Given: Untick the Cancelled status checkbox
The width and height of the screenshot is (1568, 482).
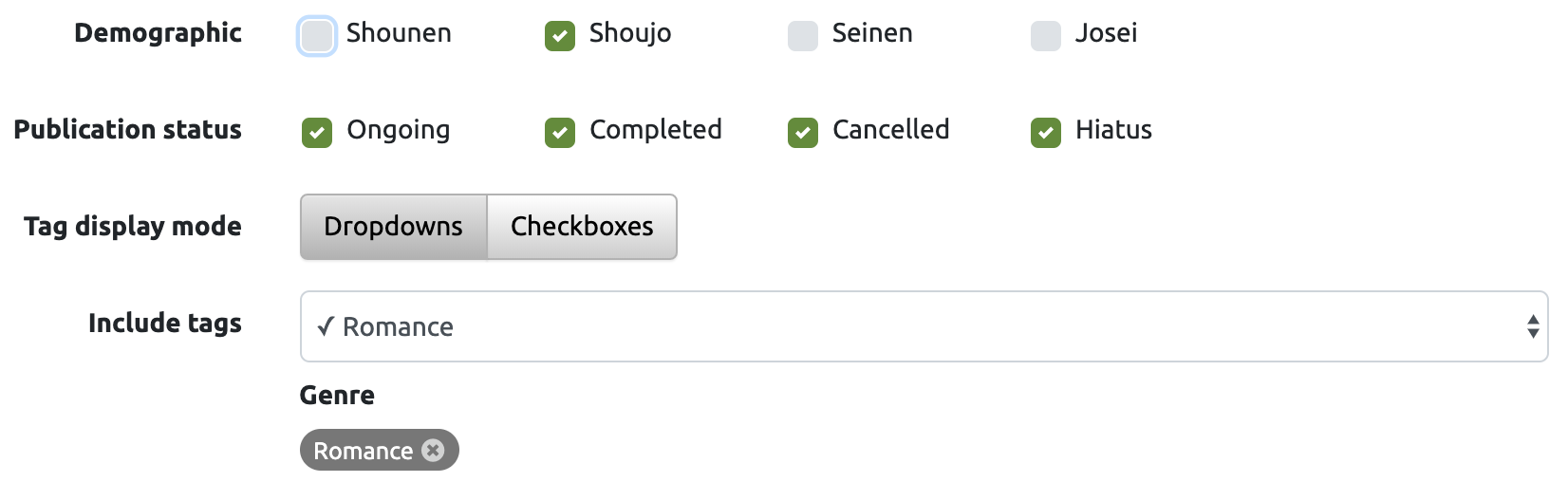Looking at the screenshot, I should click(x=803, y=133).
